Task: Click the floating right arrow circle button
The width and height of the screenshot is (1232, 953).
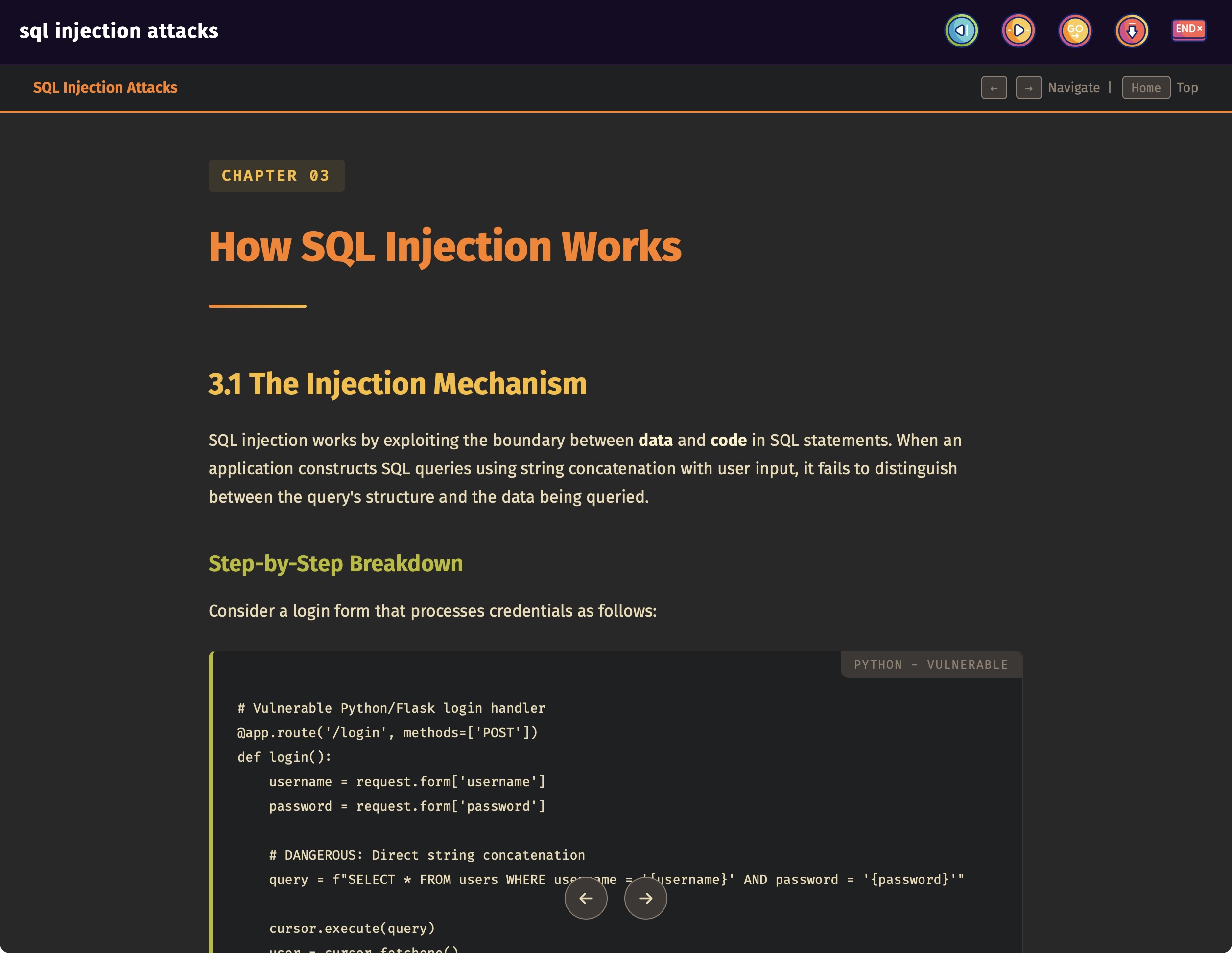Action: (x=645, y=898)
